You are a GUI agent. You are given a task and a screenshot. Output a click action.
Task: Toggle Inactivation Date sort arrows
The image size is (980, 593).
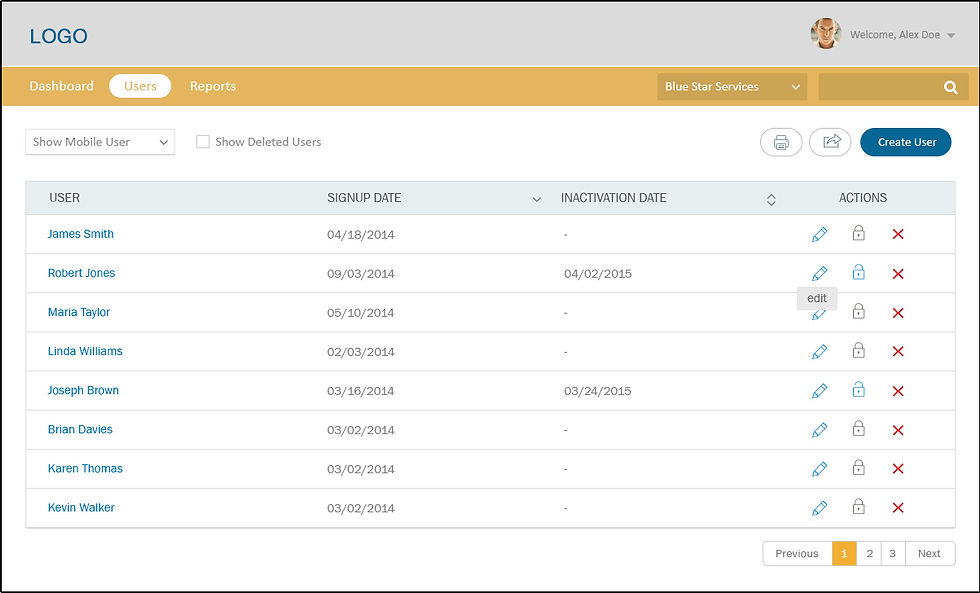click(771, 199)
